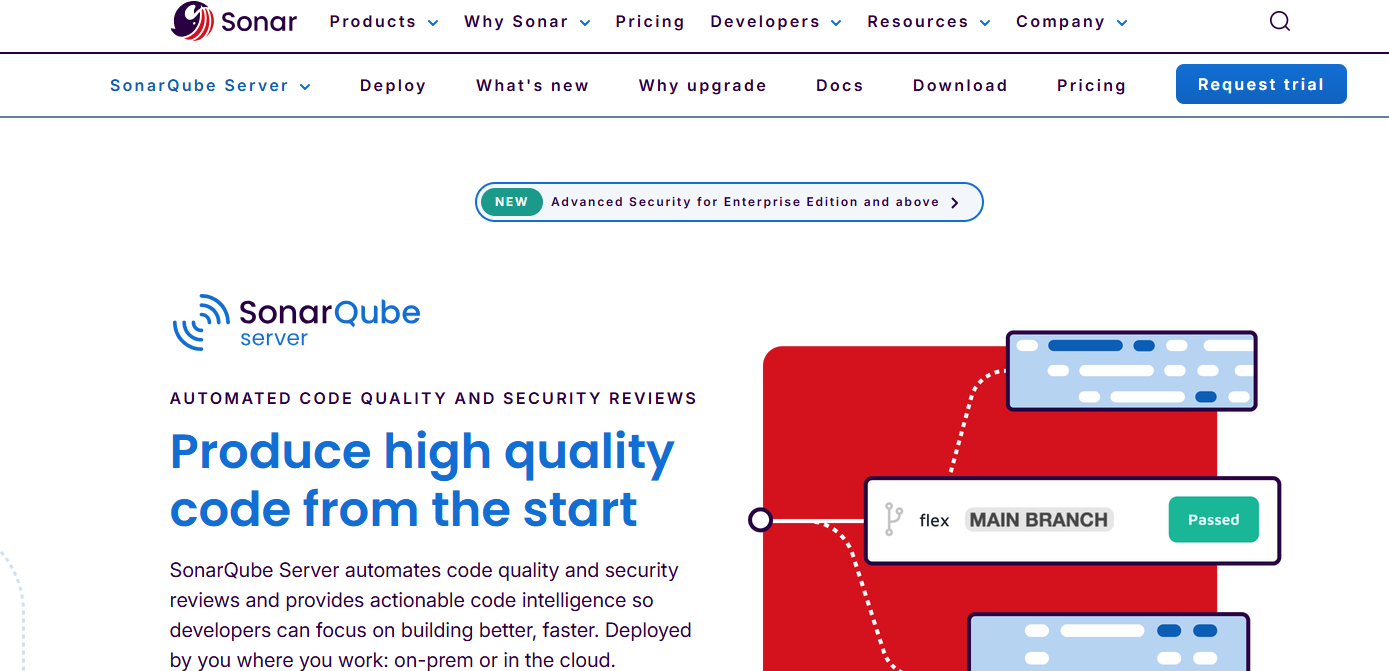1389x671 pixels.
Task: Click the Automated Code Quality and Security Reviews tagline
Action: [433, 398]
